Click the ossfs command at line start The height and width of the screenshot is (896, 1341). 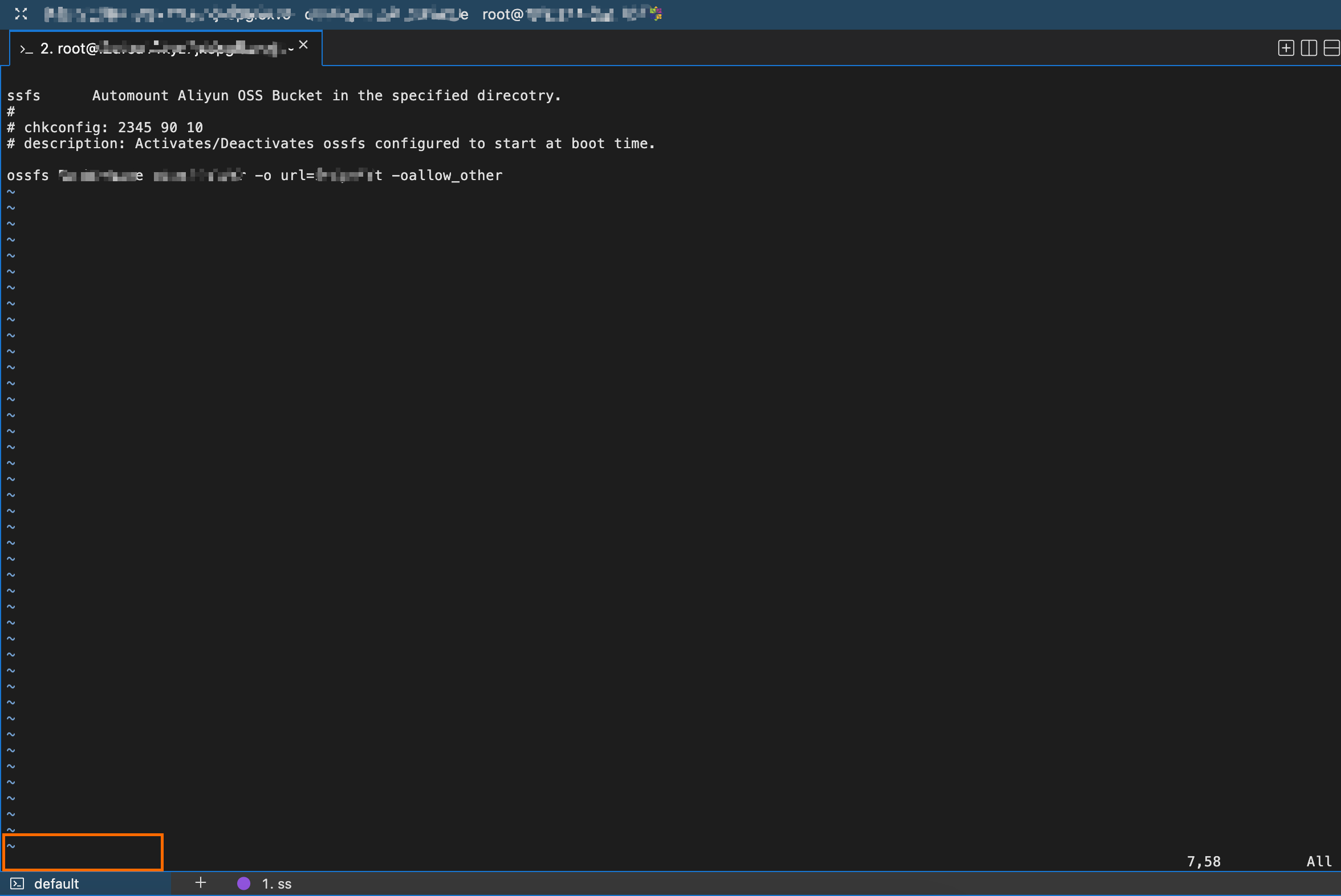click(x=28, y=176)
